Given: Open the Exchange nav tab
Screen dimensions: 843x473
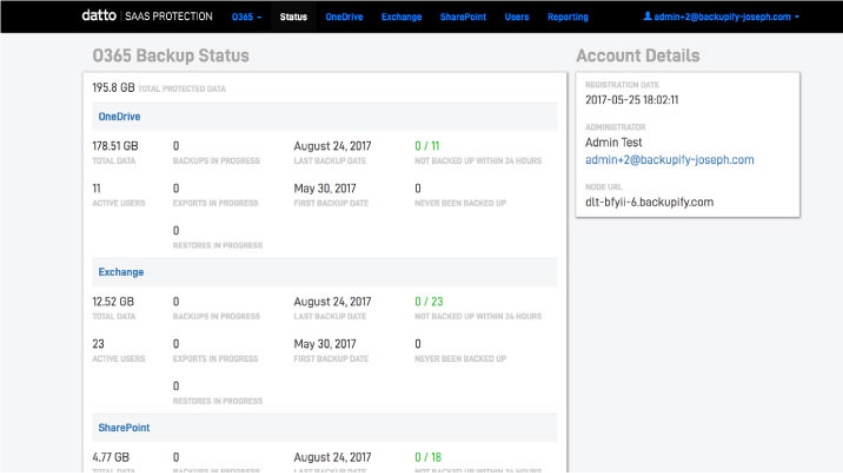Looking at the screenshot, I should click(x=402, y=17).
